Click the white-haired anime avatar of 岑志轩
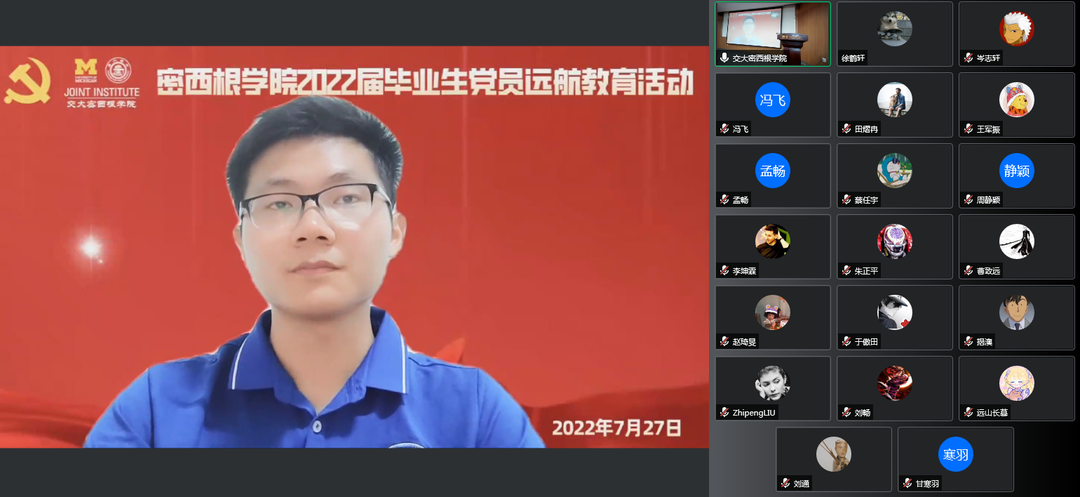 point(1017,29)
